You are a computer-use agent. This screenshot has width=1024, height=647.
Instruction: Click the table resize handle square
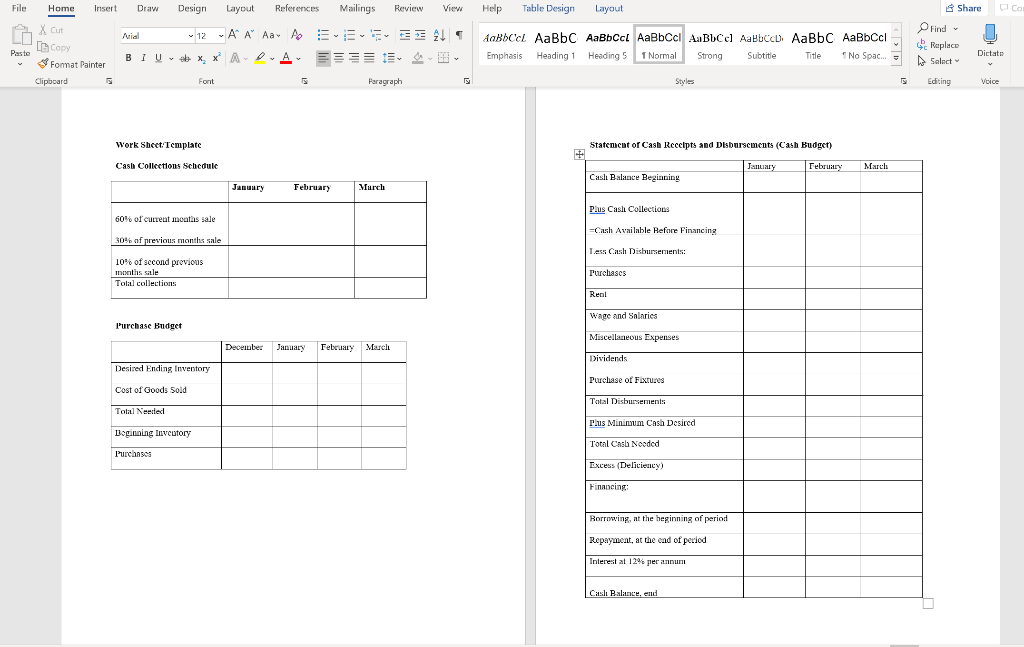[928, 603]
